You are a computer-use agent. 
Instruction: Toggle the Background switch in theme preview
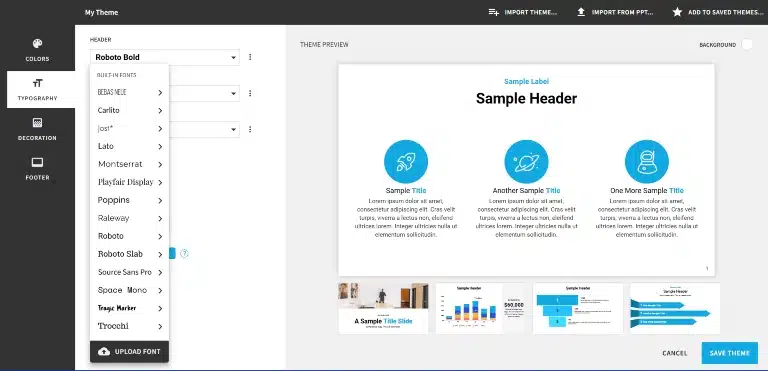(746, 45)
